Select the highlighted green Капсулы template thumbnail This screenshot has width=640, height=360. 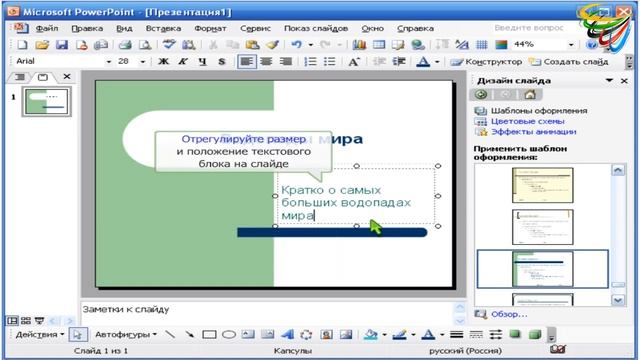pyautogui.click(x=542, y=269)
